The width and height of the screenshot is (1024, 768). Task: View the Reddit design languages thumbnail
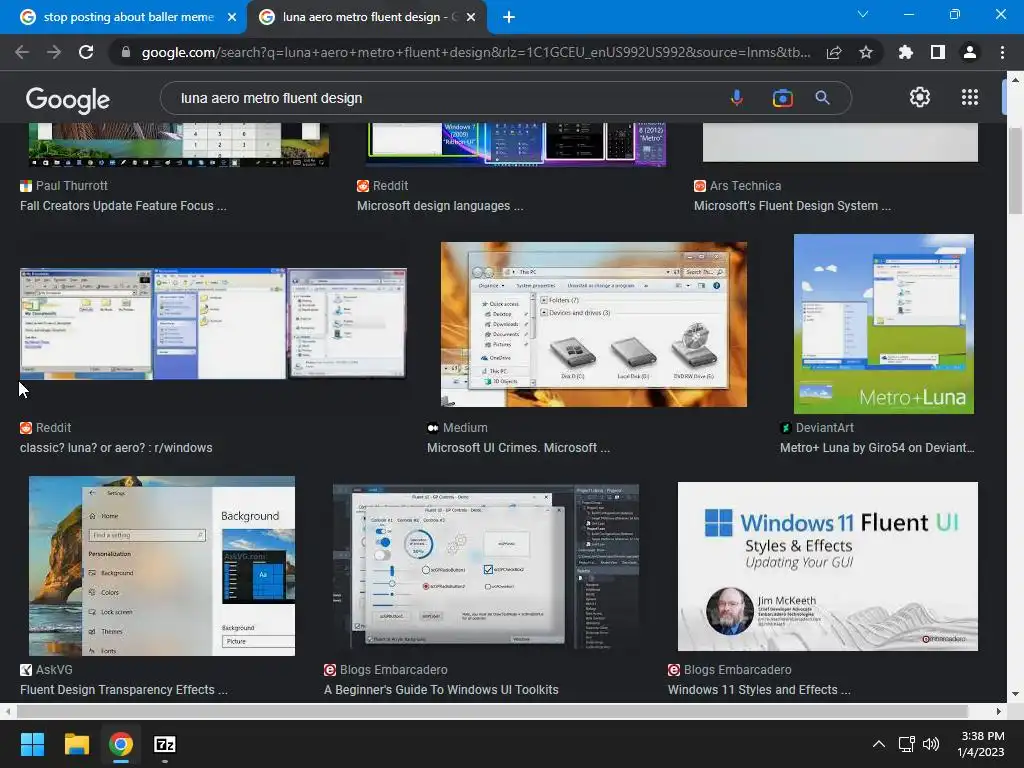(516, 145)
